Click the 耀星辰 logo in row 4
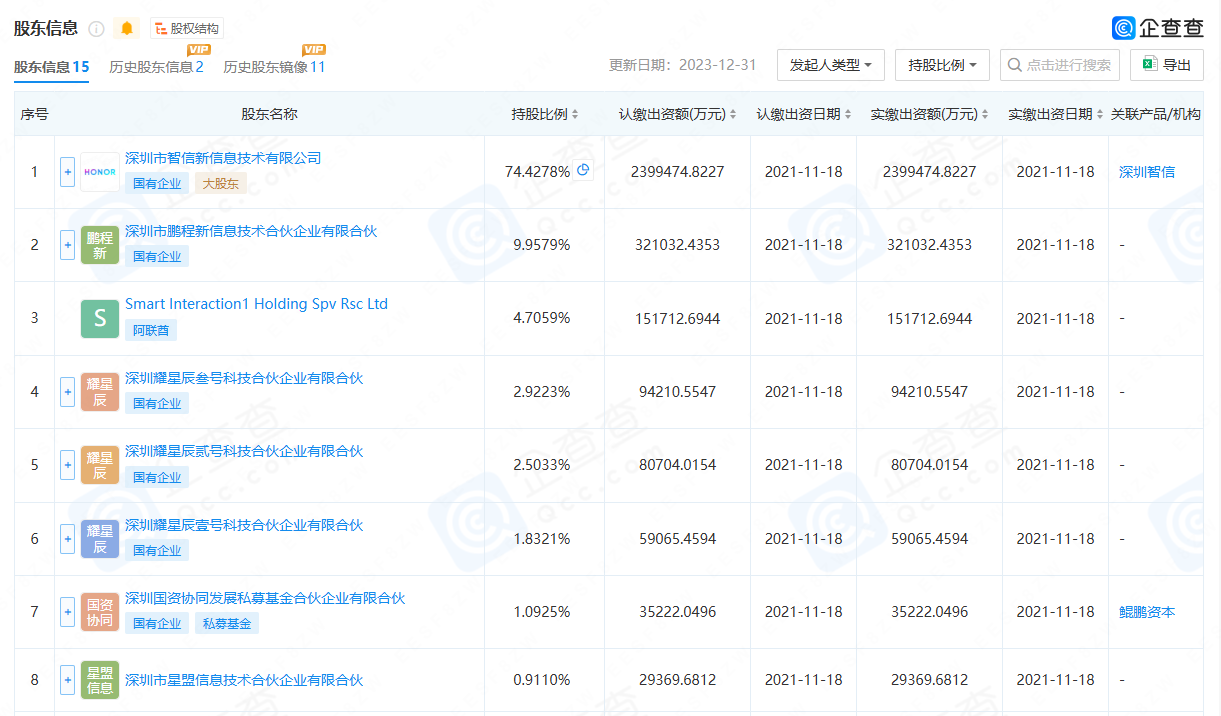The width and height of the screenshot is (1221, 716). click(100, 392)
